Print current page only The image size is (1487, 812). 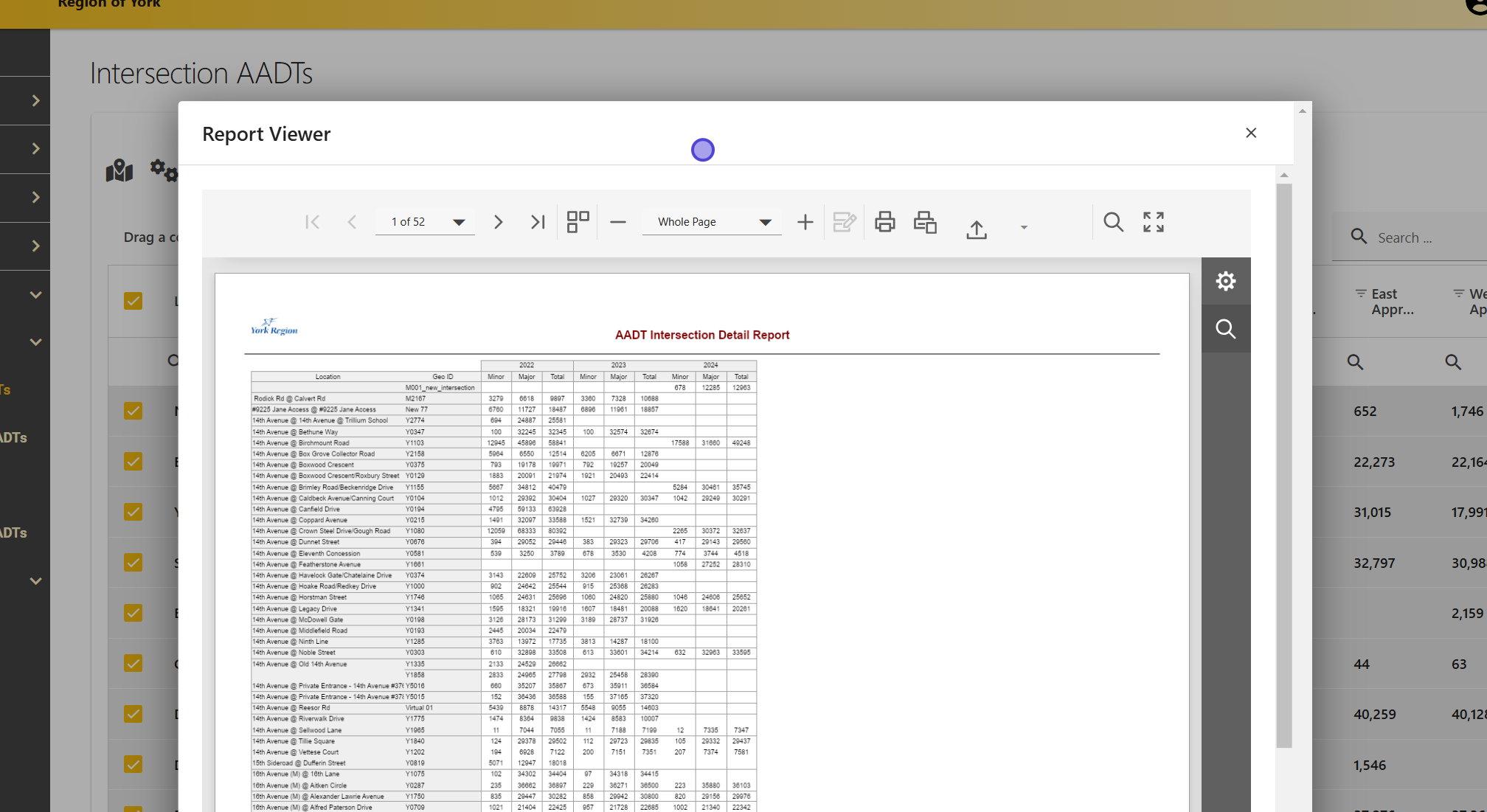(x=925, y=222)
